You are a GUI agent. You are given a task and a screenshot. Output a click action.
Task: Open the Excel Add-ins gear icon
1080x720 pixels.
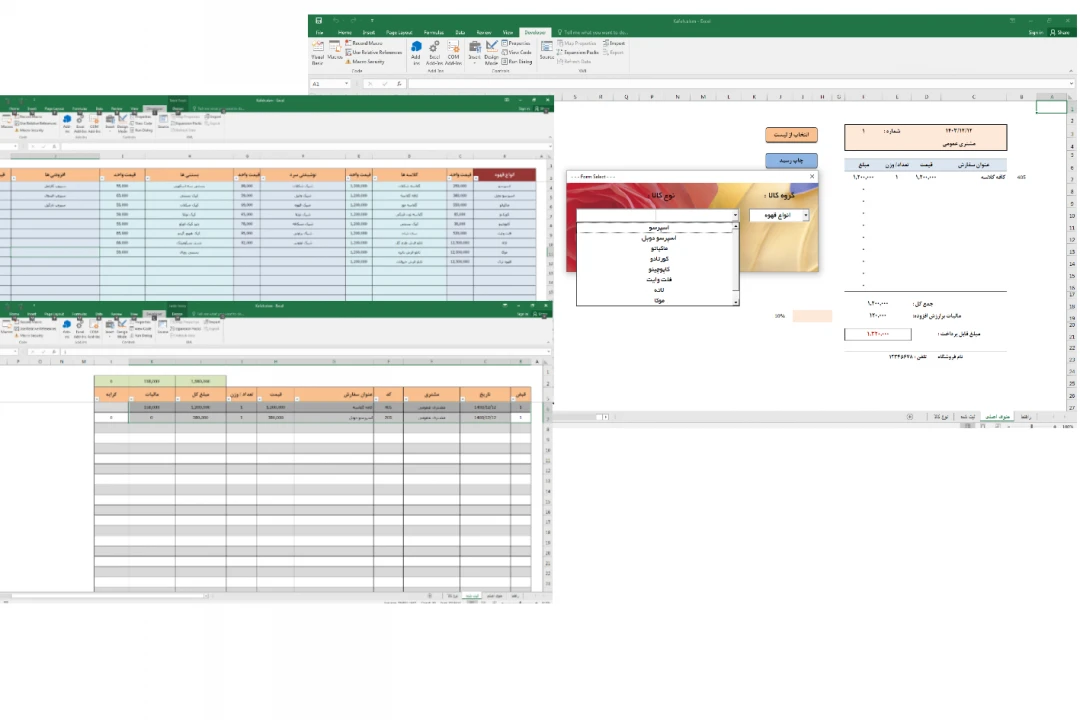click(434, 52)
